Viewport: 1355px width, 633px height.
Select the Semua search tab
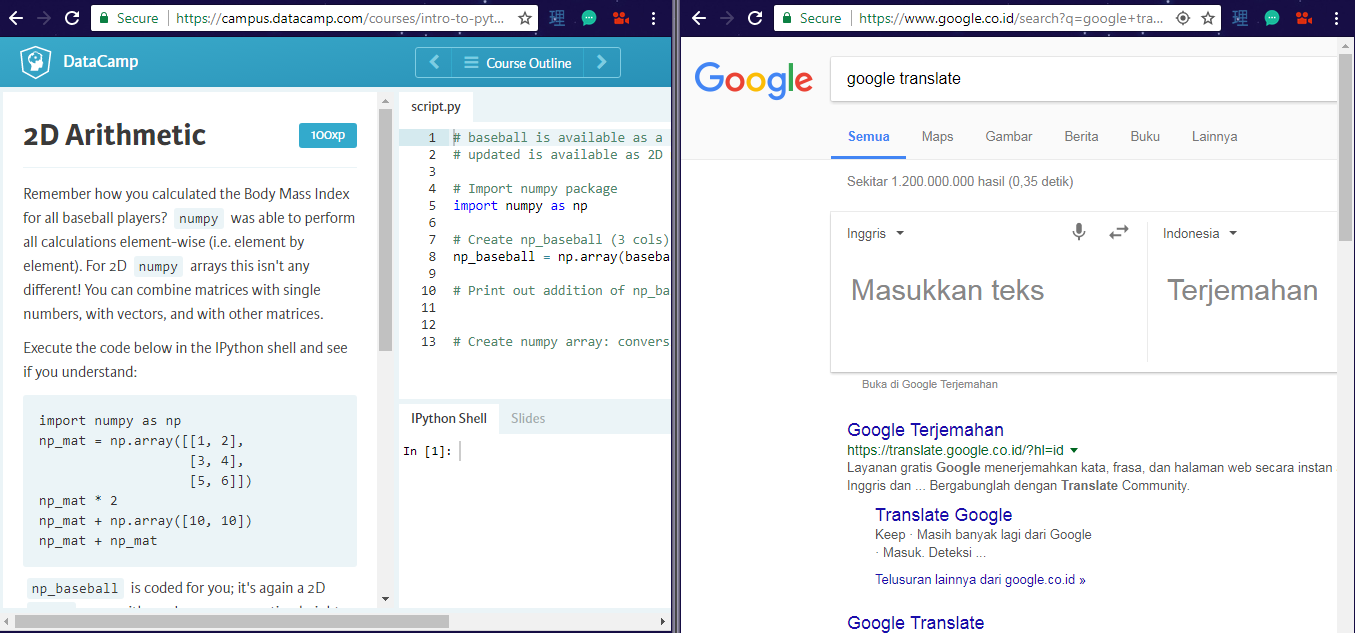(868, 136)
